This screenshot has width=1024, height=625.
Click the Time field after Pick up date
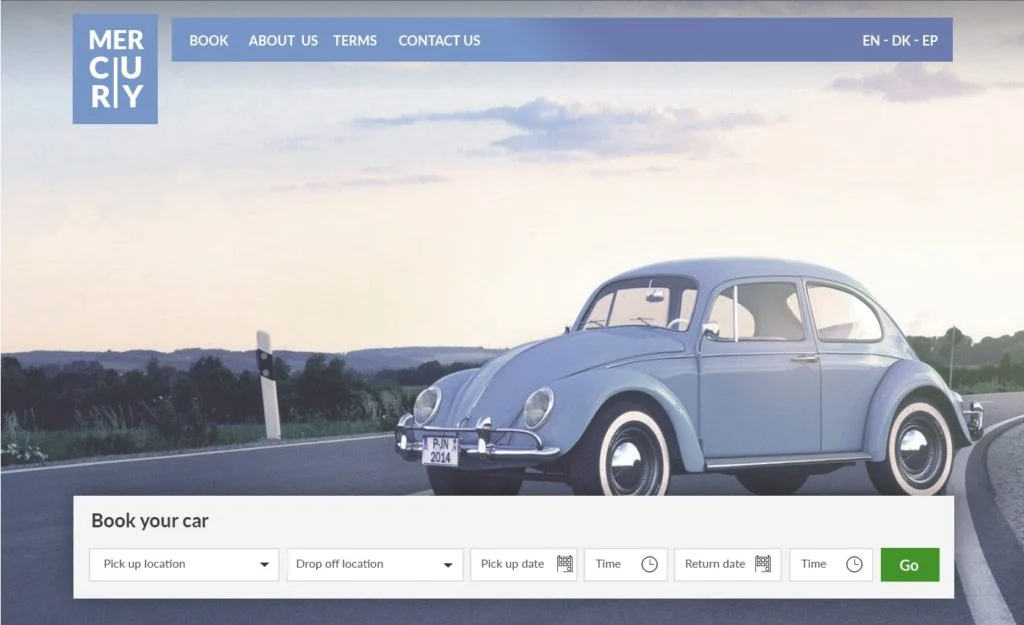tap(626, 564)
